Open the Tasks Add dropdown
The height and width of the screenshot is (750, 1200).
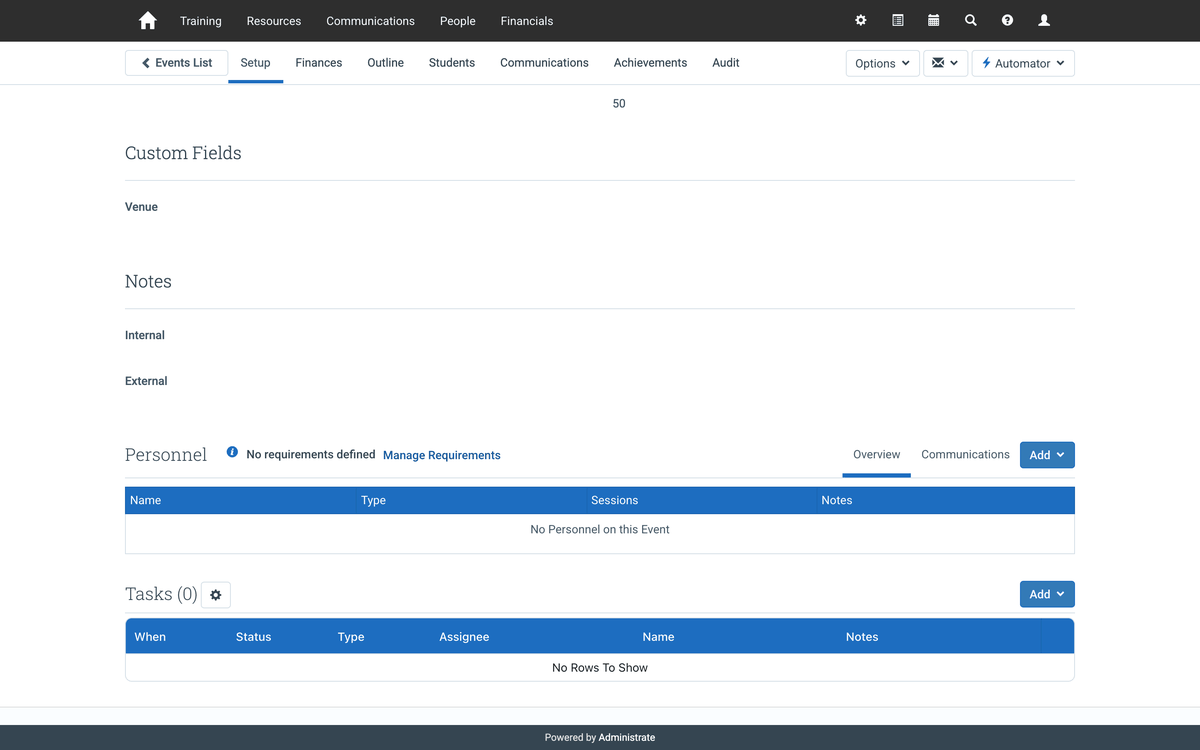(x=1047, y=594)
